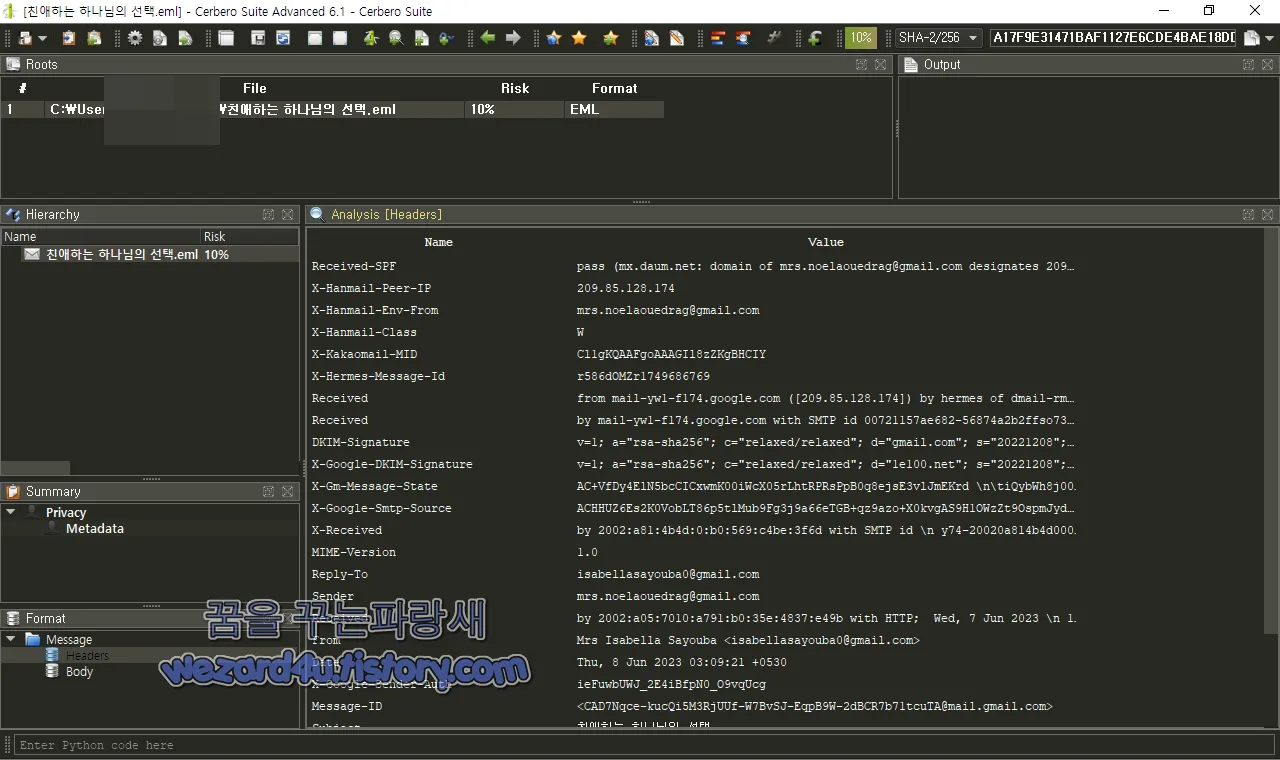Select the .eml file row in the Hierarchy
The height and width of the screenshot is (760, 1280).
tap(150, 254)
